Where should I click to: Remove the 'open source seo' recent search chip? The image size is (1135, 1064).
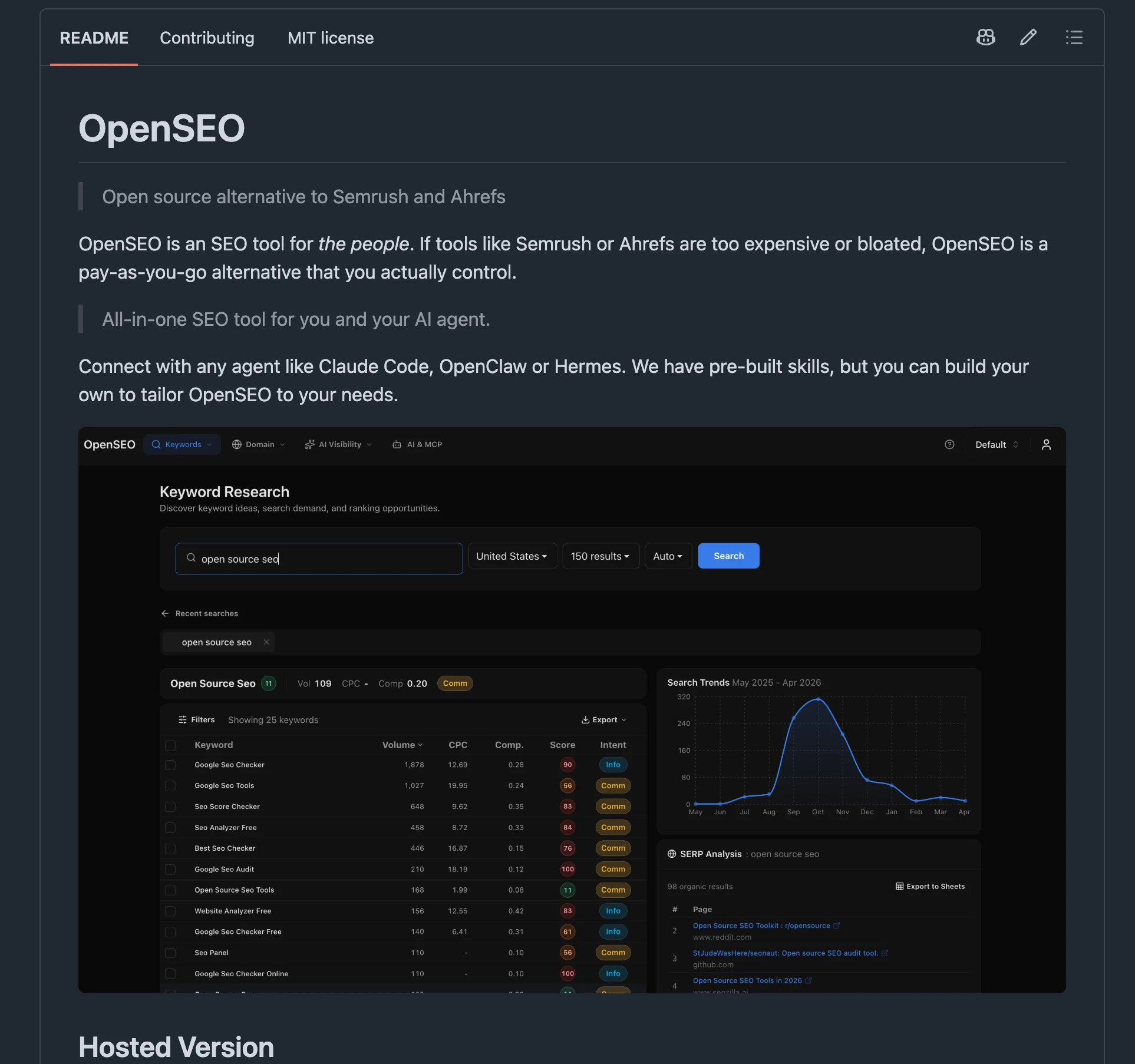click(x=266, y=642)
